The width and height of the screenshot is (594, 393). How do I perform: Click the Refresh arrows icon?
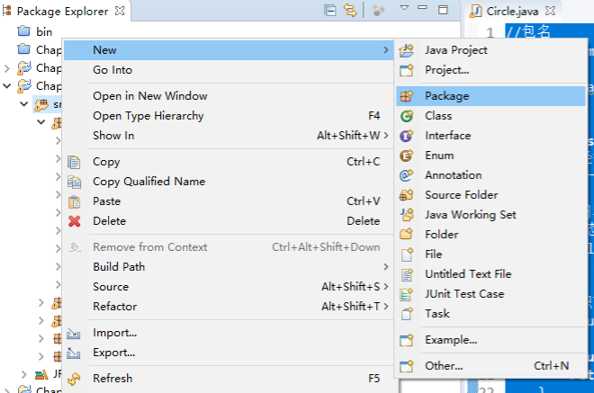(x=74, y=379)
